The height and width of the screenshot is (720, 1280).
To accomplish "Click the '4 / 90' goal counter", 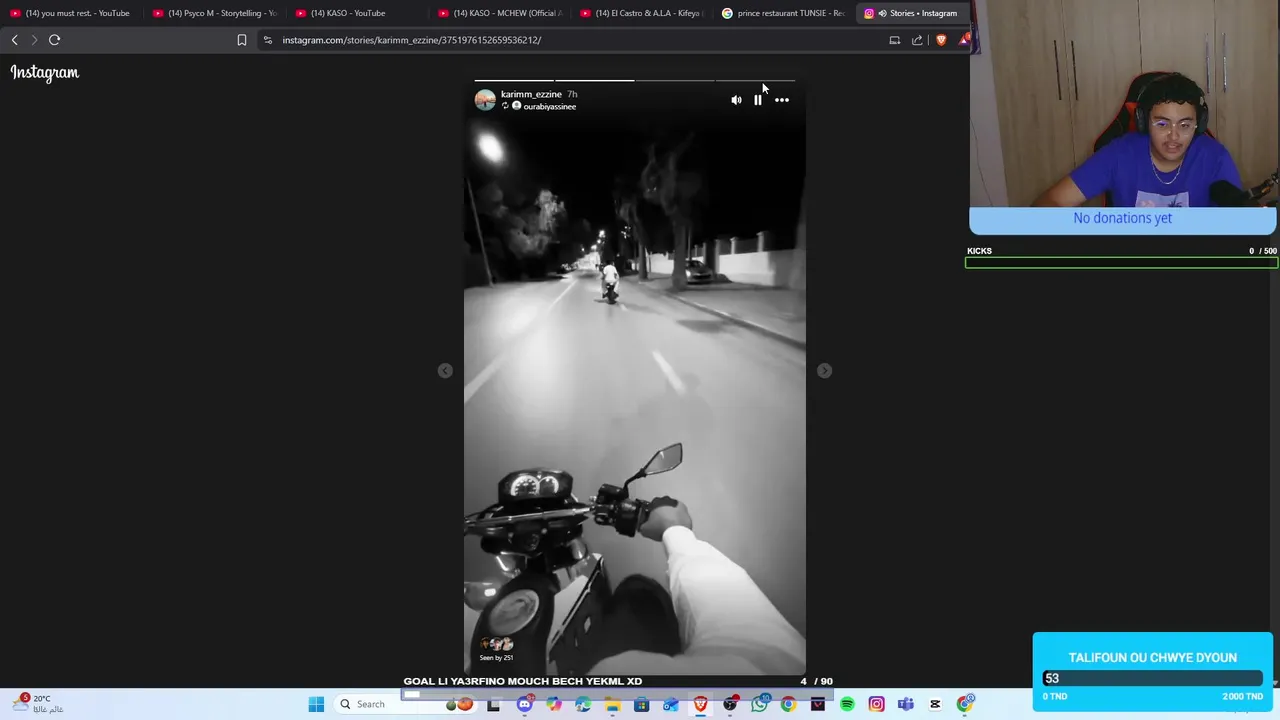I will 816,681.
